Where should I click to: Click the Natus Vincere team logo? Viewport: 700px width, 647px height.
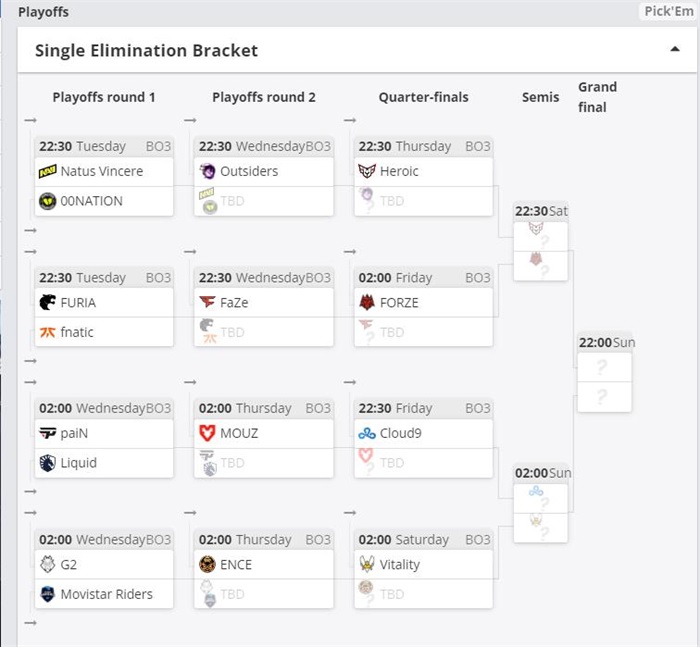(47, 171)
